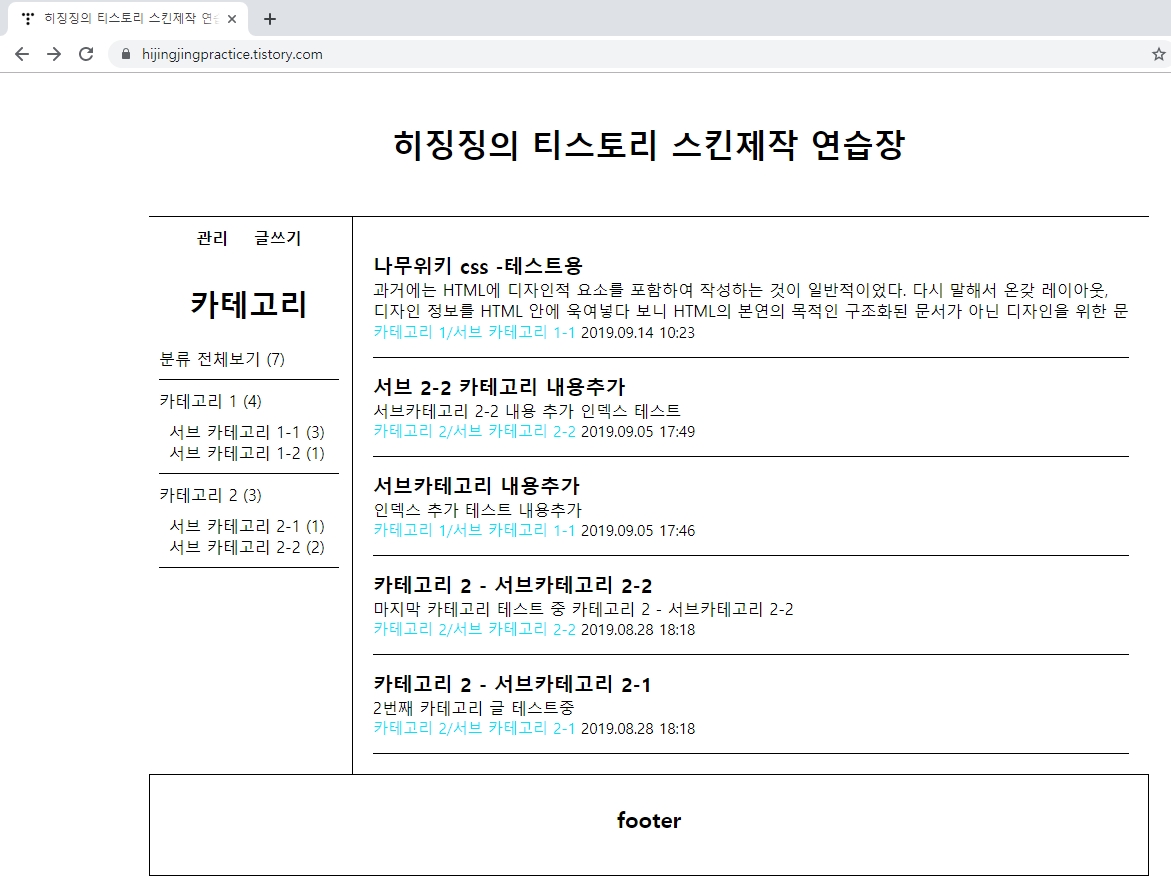Click the 관리 link in sidebar
Image resolution: width=1171 pixels, height=887 pixels.
click(211, 238)
